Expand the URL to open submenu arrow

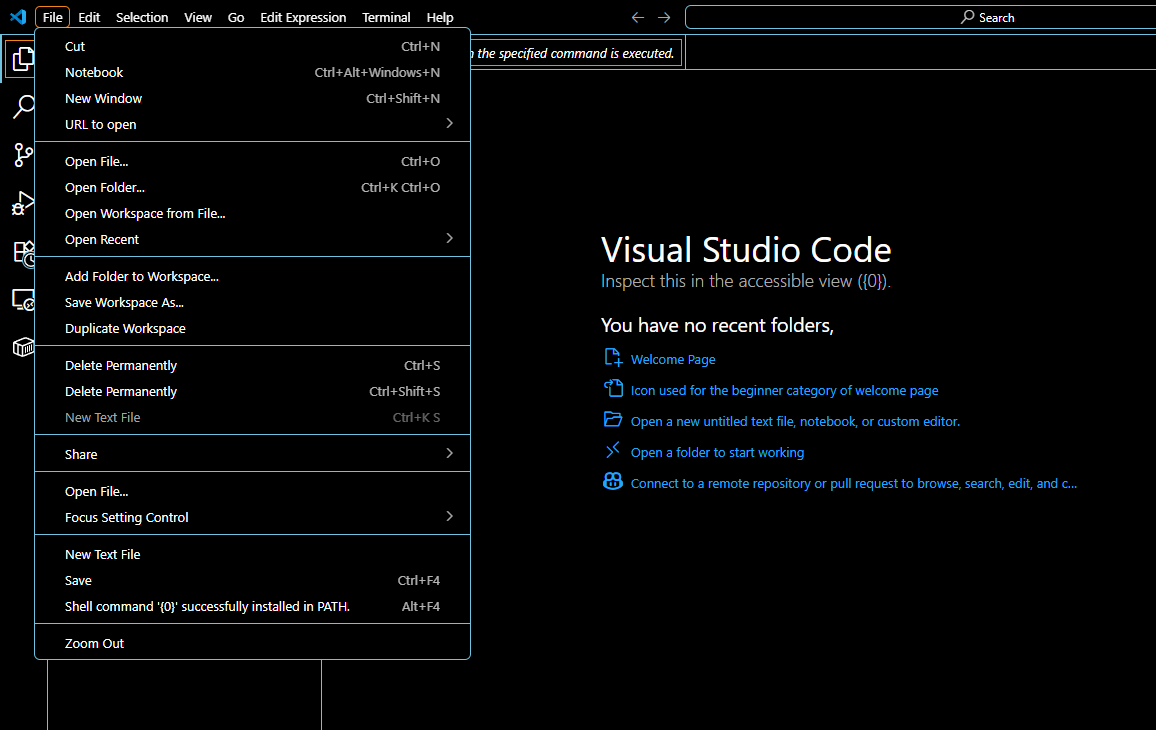450,123
